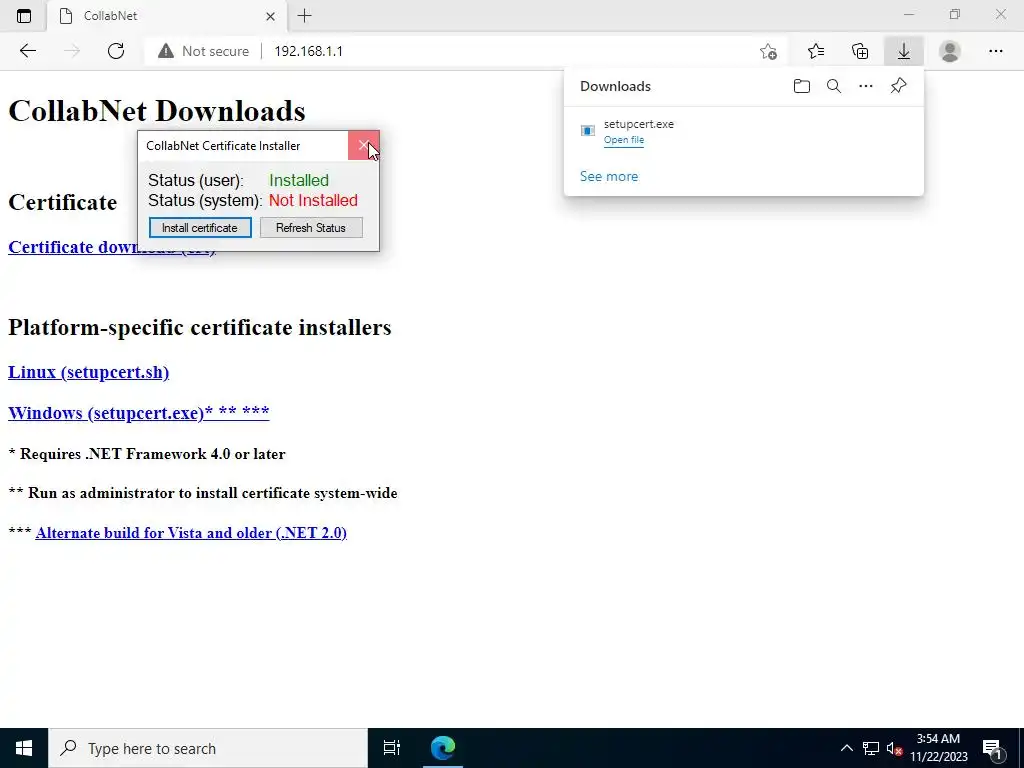Click the CollabNet Downloads heading
This screenshot has height=768, width=1024.
(157, 111)
